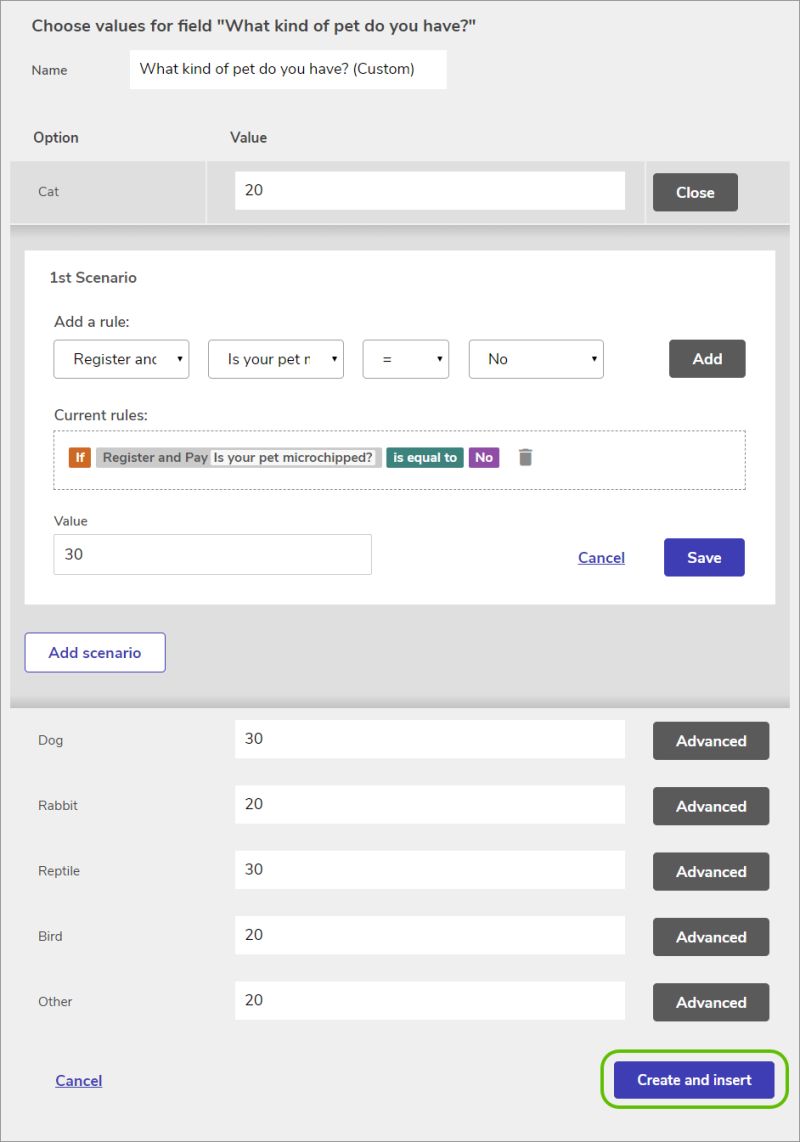Edit the field Name input
Screen dimensions: 800x1142
[288, 69]
